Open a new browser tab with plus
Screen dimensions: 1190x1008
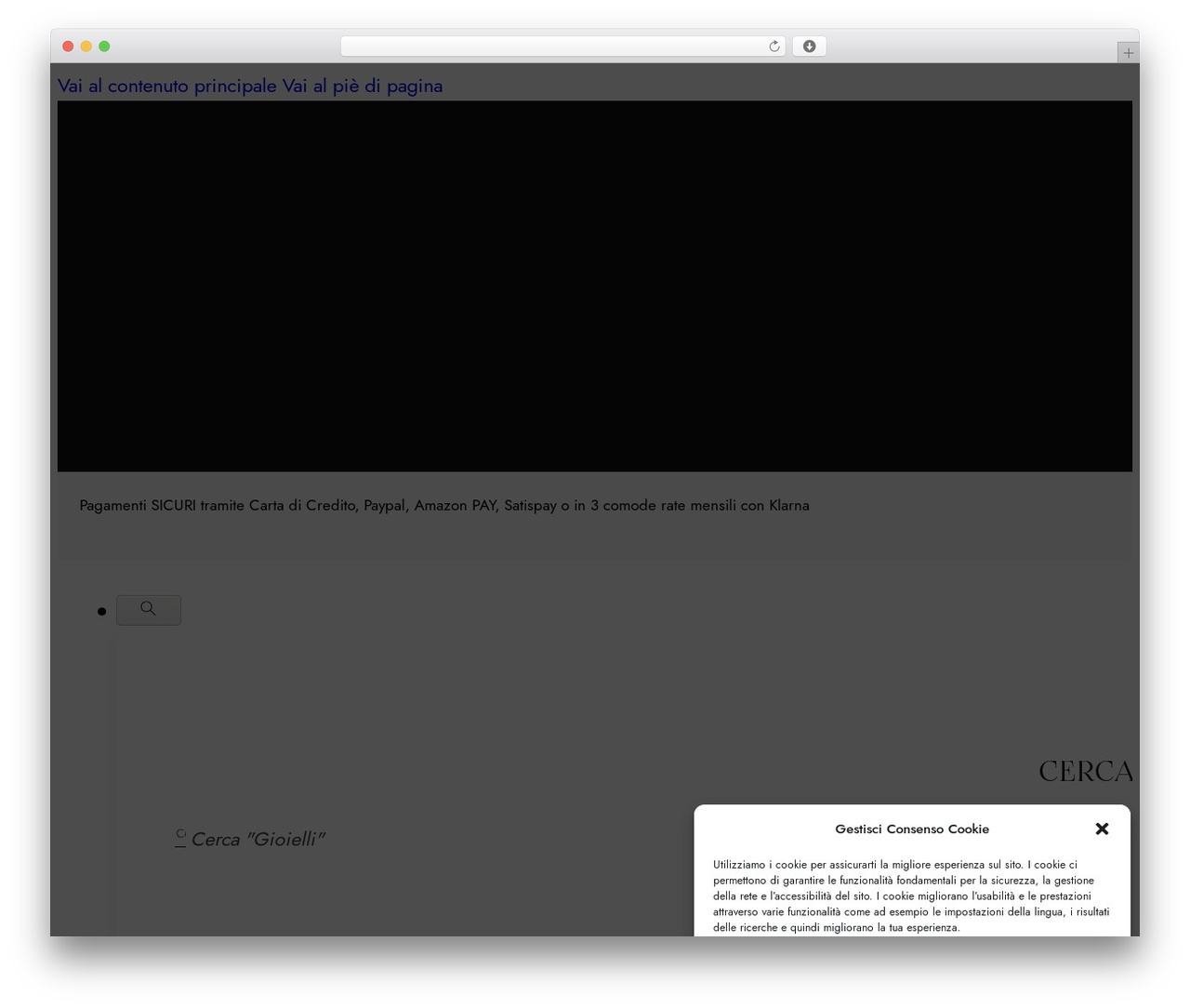[1128, 53]
